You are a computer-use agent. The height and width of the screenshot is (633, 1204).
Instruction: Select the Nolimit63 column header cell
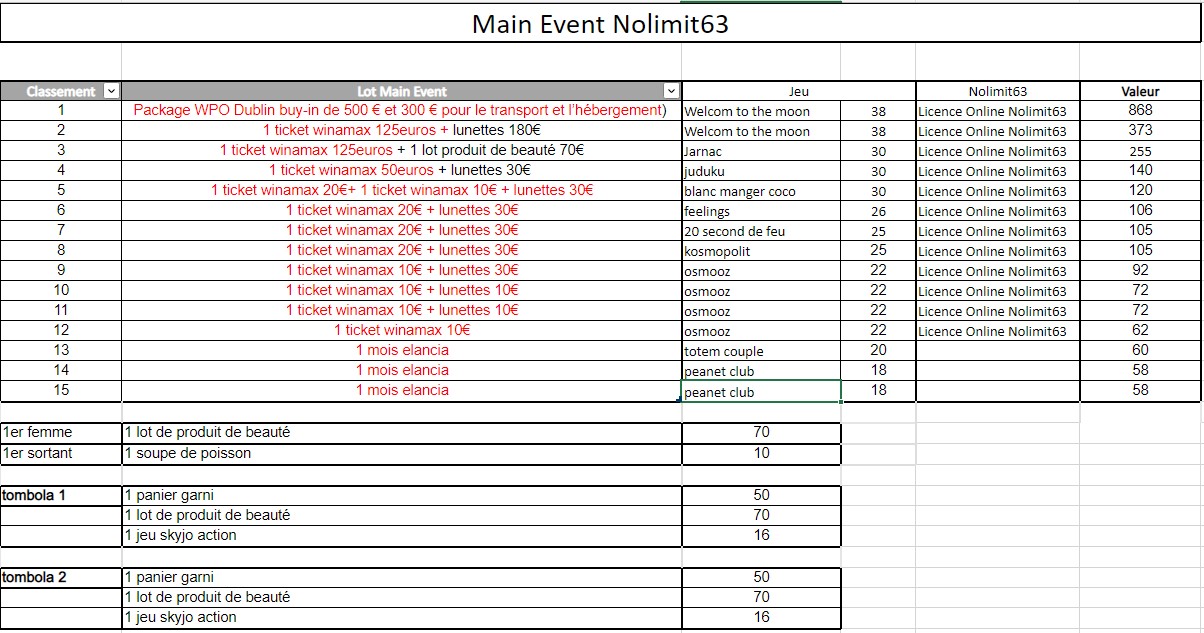point(997,91)
